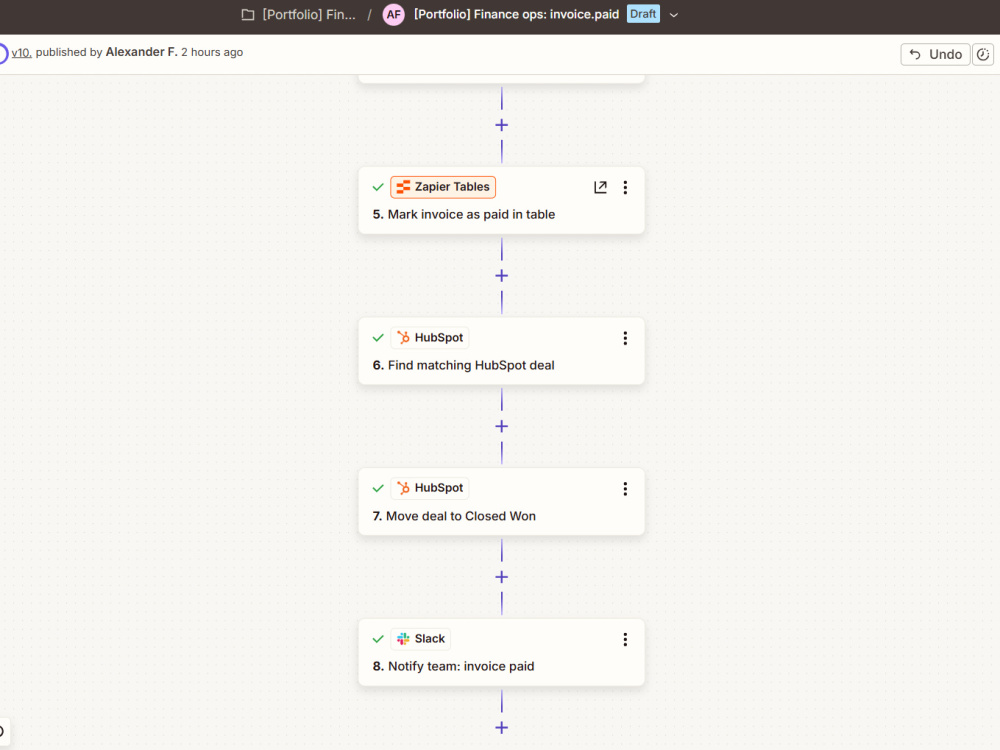Open [Portfolio] Fin... folder breadcrumb
Screen dimensions: 1000x750
(309, 15)
